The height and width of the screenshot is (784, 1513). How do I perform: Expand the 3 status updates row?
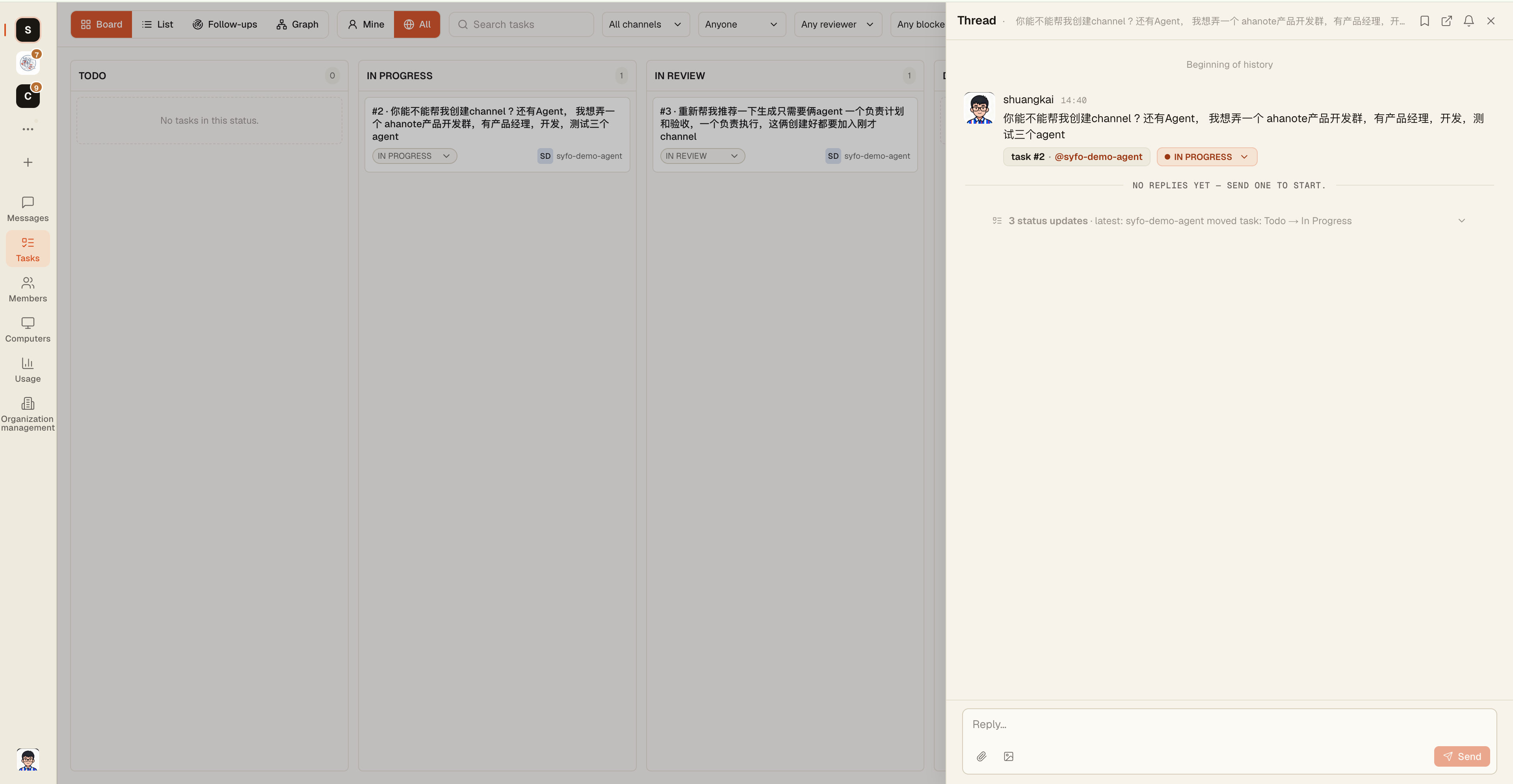pyautogui.click(x=1229, y=221)
